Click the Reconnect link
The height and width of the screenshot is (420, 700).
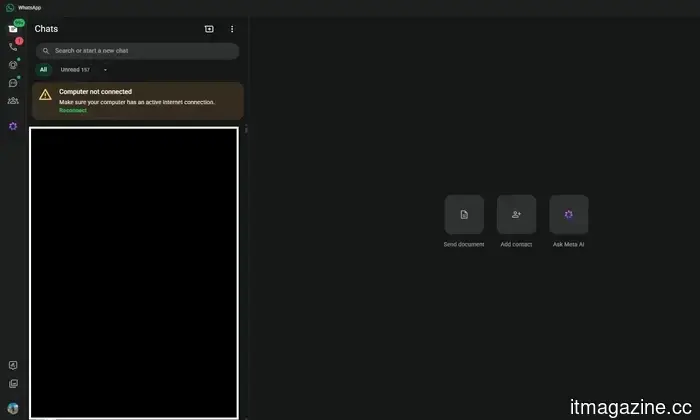[x=73, y=110]
